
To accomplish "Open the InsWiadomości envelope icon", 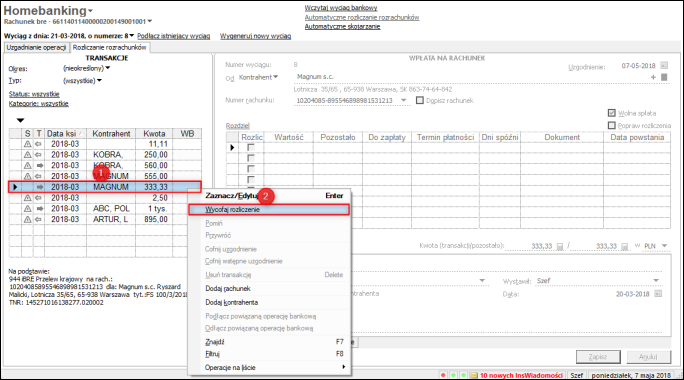I will 474,375.
